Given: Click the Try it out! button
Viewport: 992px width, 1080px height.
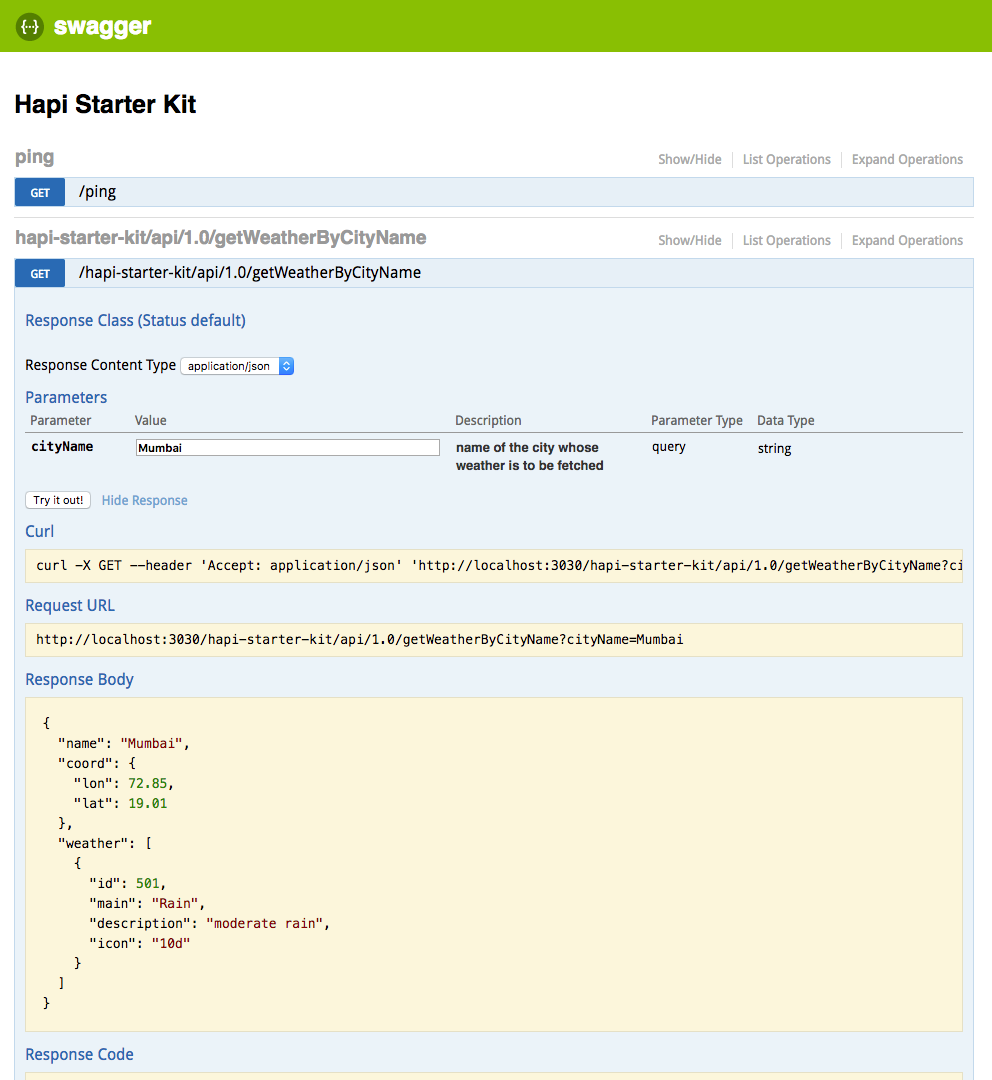Looking at the screenshot, I should [58, 500].
